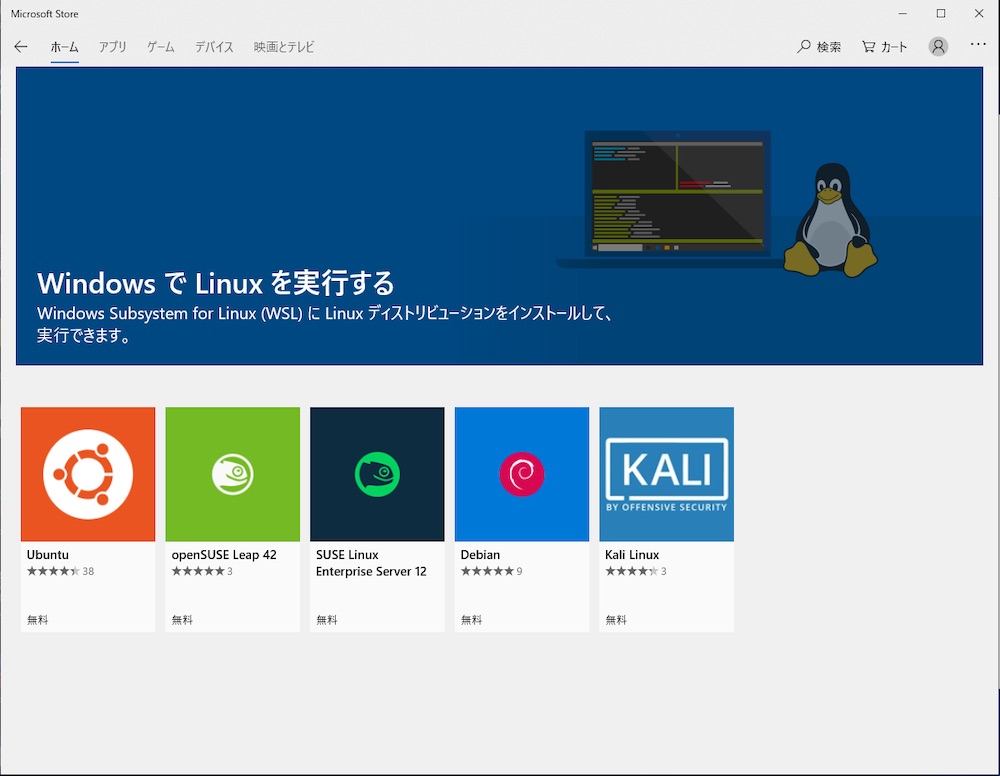
Task: Open the user account avatar
Action: click(x=938, y=47)
